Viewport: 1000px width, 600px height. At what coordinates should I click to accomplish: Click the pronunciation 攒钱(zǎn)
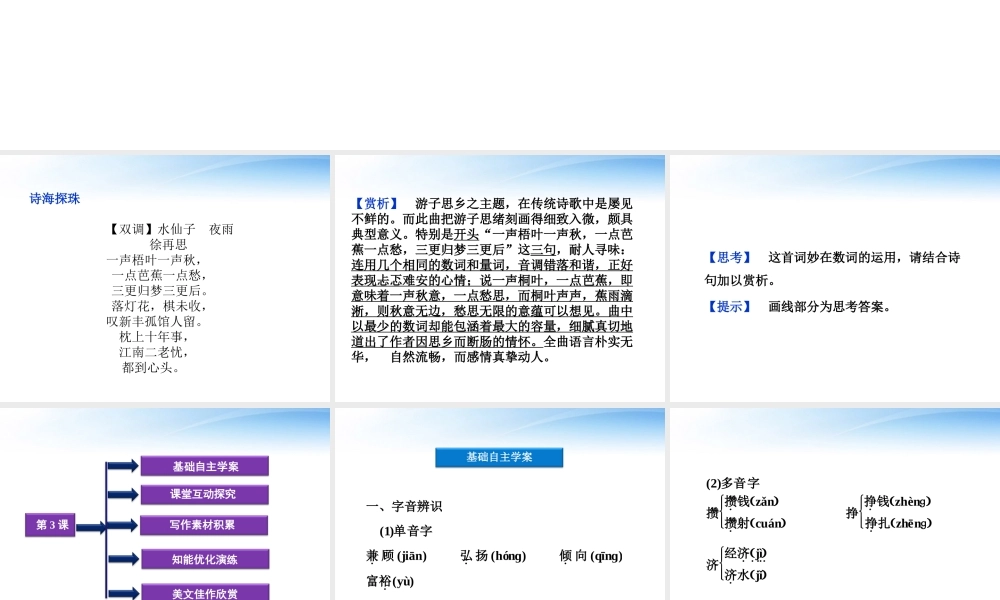tap(752, 502)
